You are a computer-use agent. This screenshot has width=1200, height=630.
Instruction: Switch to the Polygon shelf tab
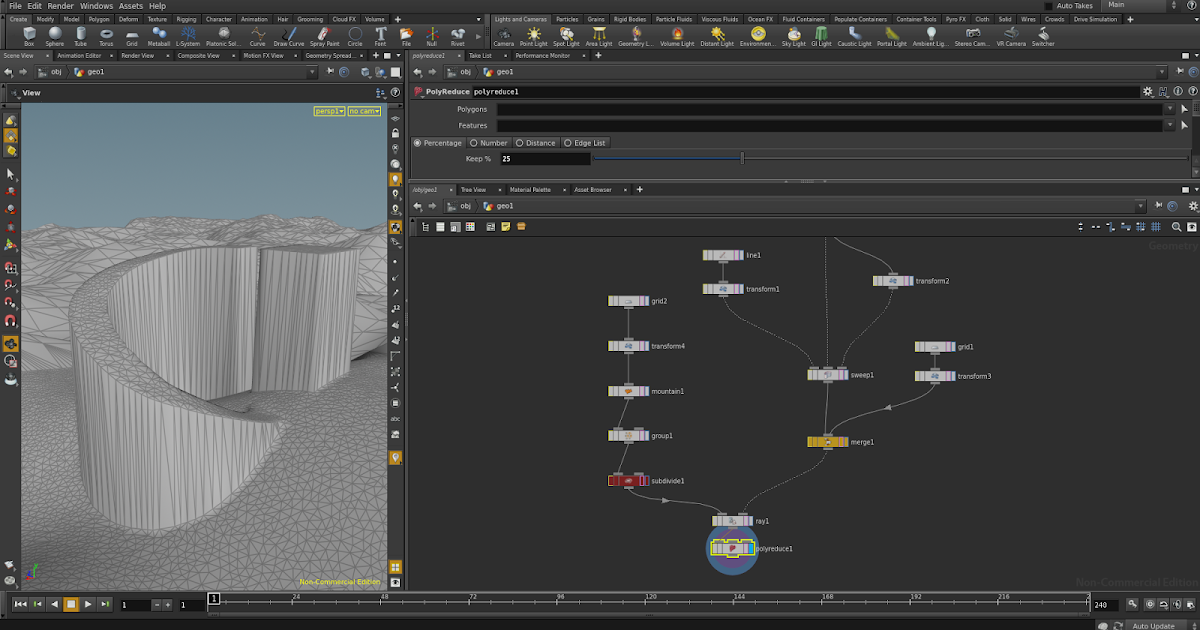(99, 19)
